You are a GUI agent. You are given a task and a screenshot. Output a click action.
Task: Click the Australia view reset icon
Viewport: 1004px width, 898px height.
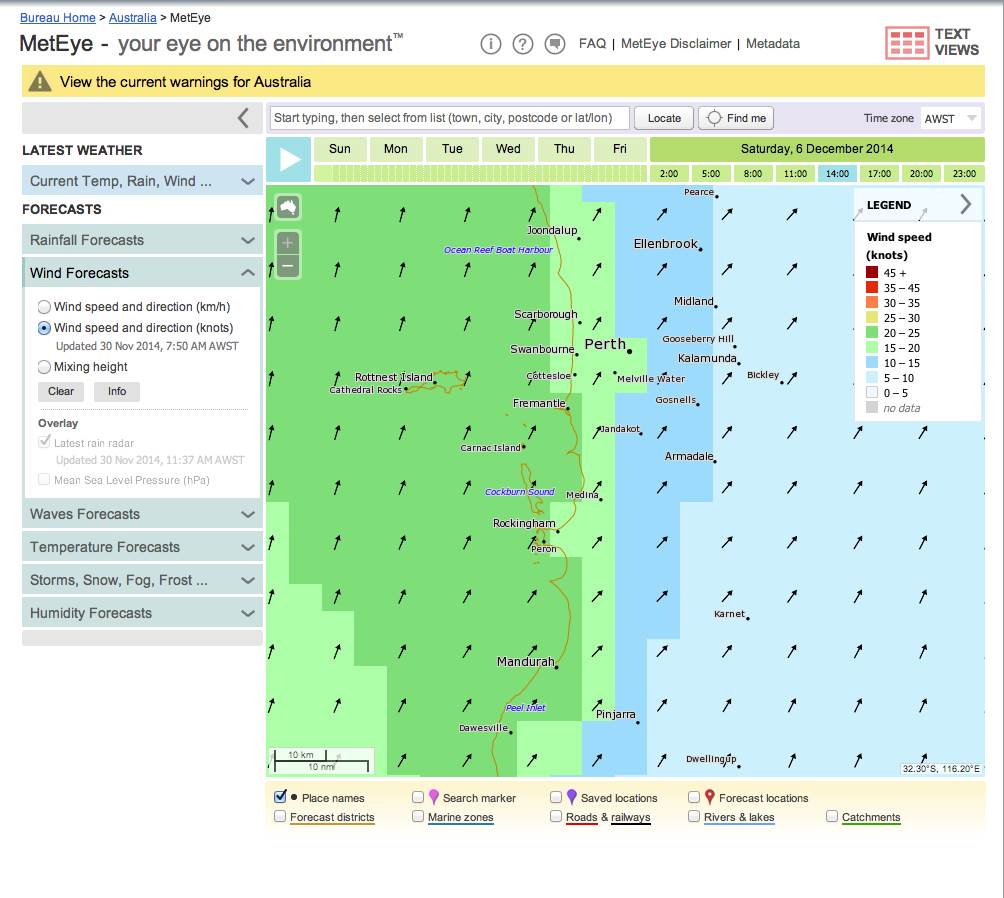(x=287, y=205)
